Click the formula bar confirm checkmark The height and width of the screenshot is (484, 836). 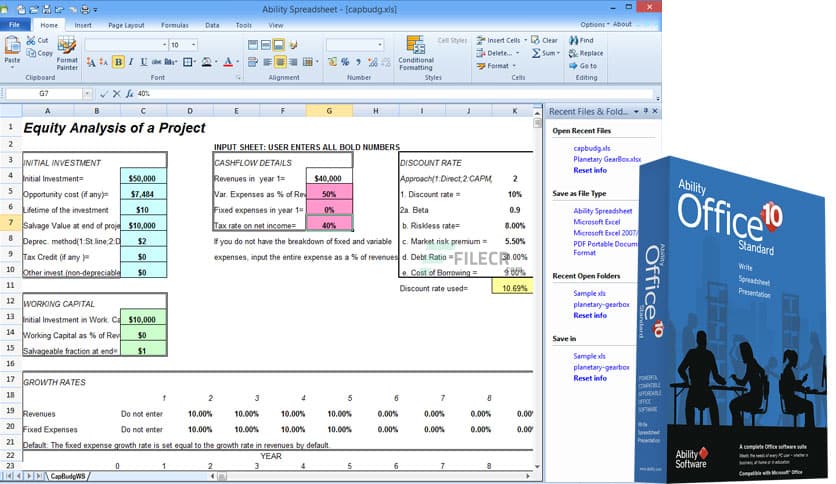[103, 94]
